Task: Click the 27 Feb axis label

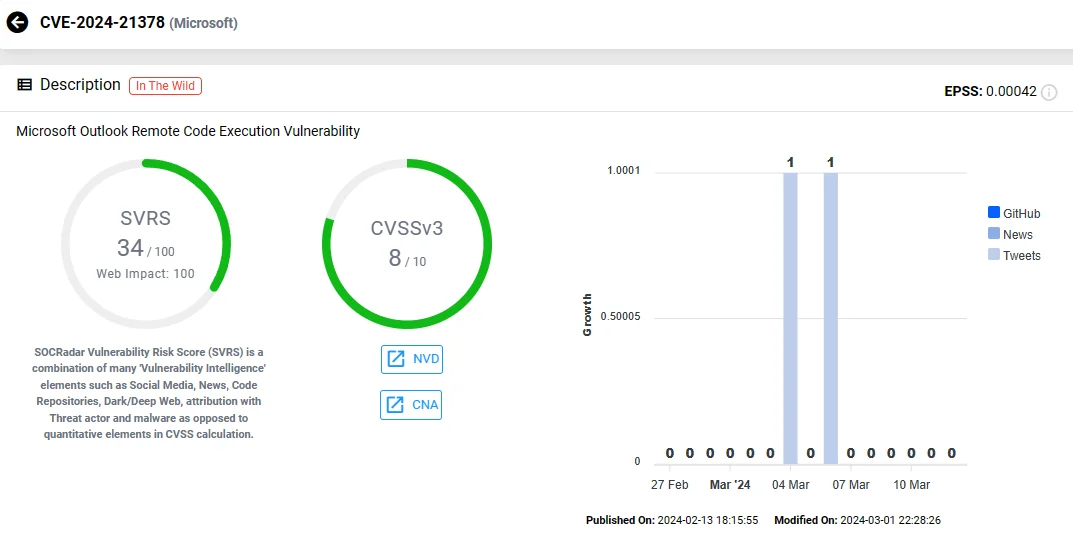Action: pos(669,485)
